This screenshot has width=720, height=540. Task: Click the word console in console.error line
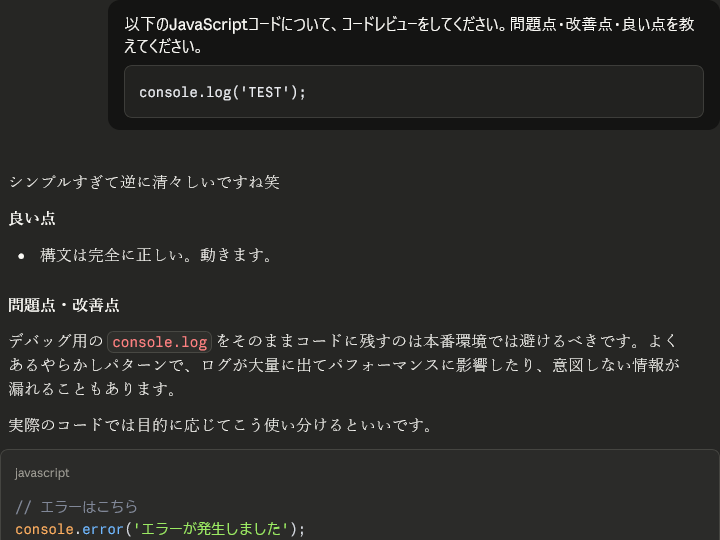pyautogui.click(x=44, y=528)
